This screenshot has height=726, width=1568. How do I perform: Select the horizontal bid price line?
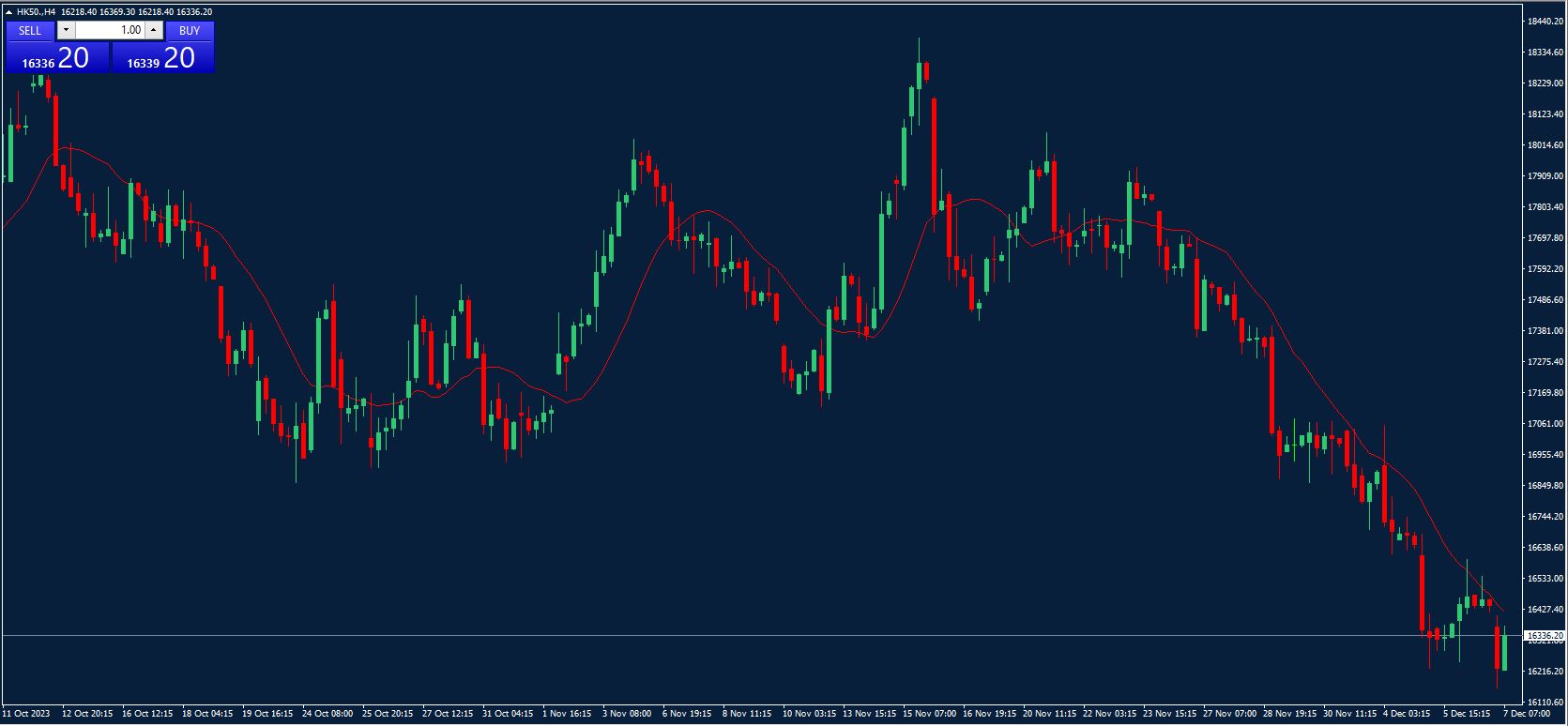tap(751, 636)
